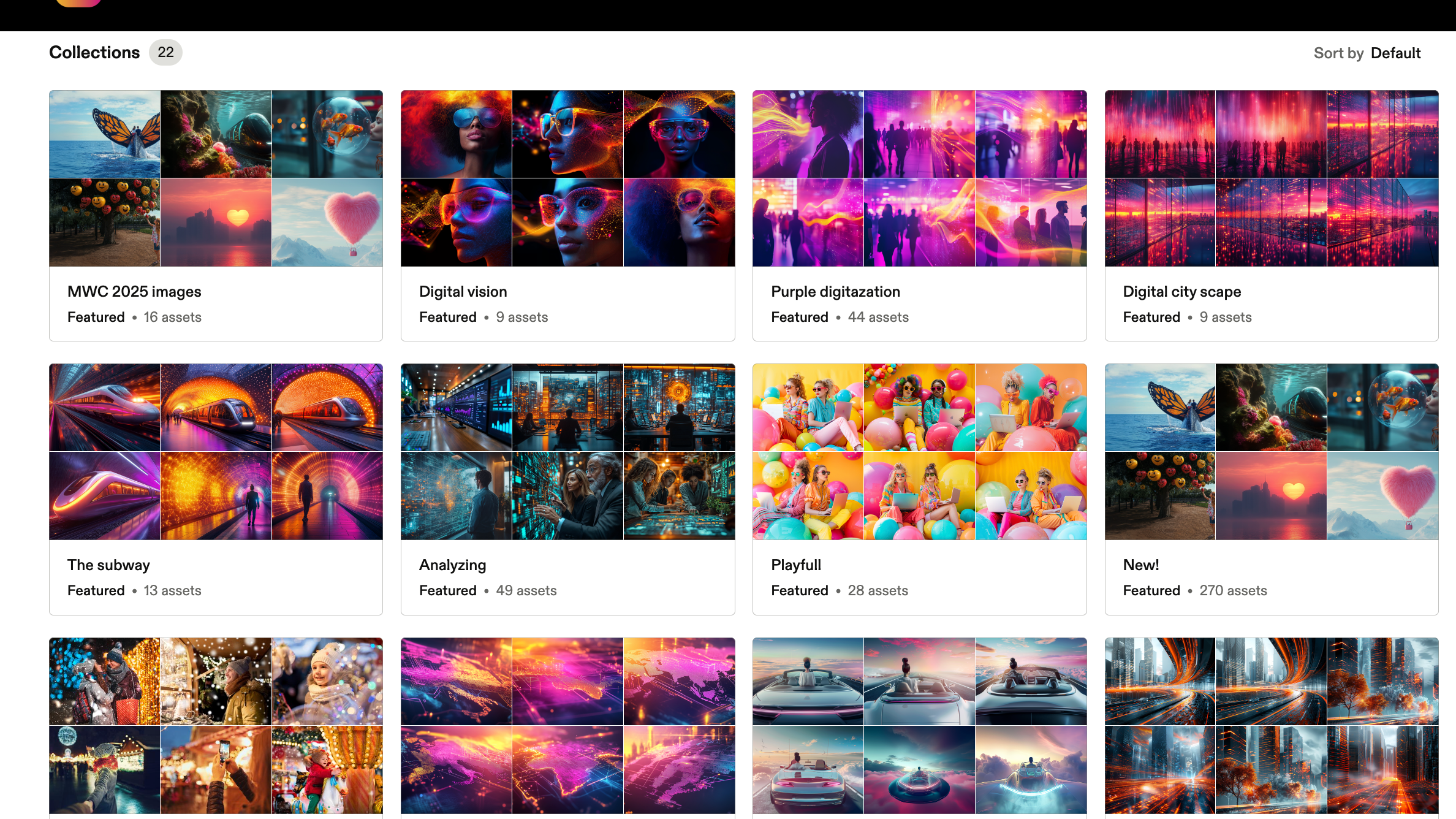Open the Purple digitazation collection title
The image size is (1456, 819).
[835, 292]
